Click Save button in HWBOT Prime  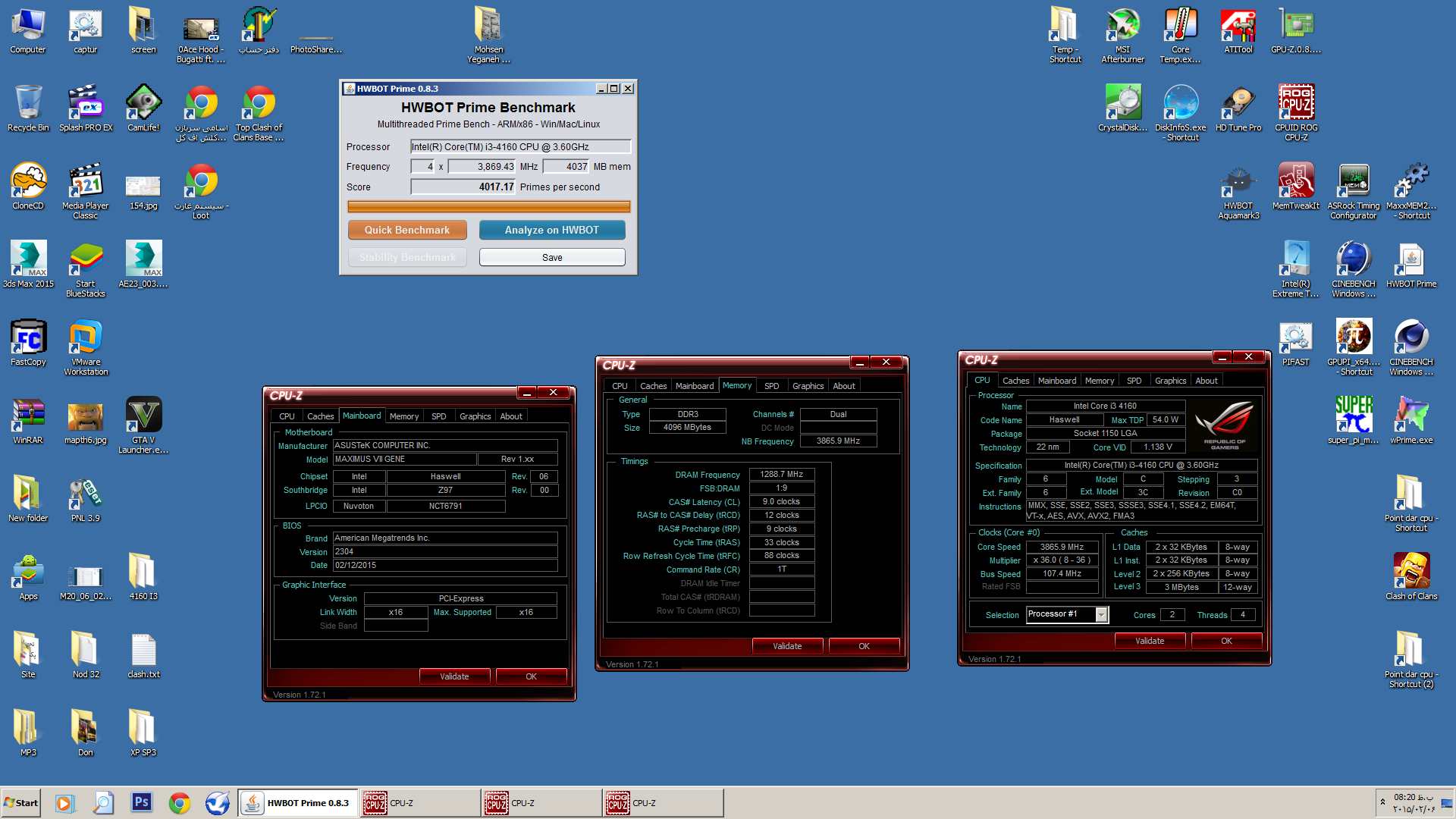[552, 257]
